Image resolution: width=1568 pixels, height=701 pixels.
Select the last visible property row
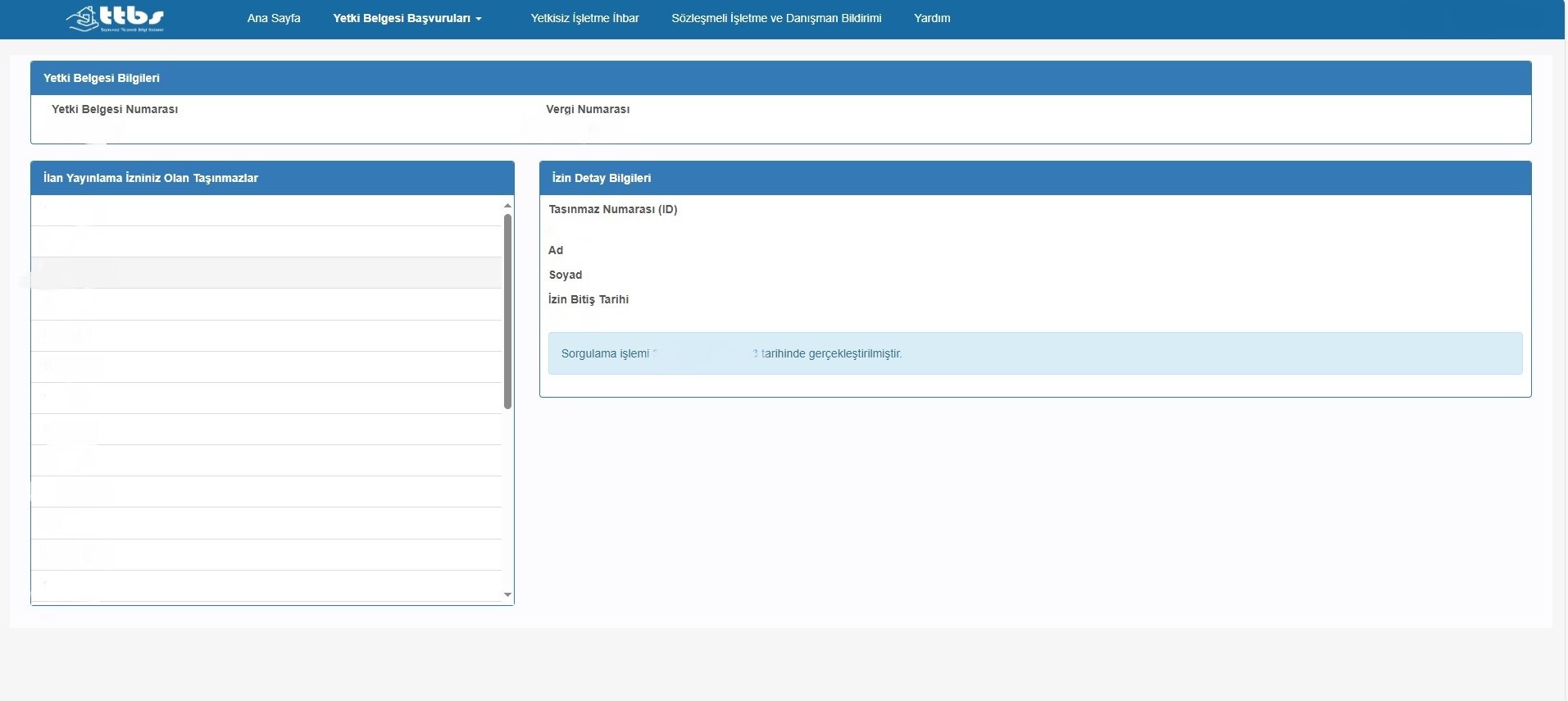266,586
